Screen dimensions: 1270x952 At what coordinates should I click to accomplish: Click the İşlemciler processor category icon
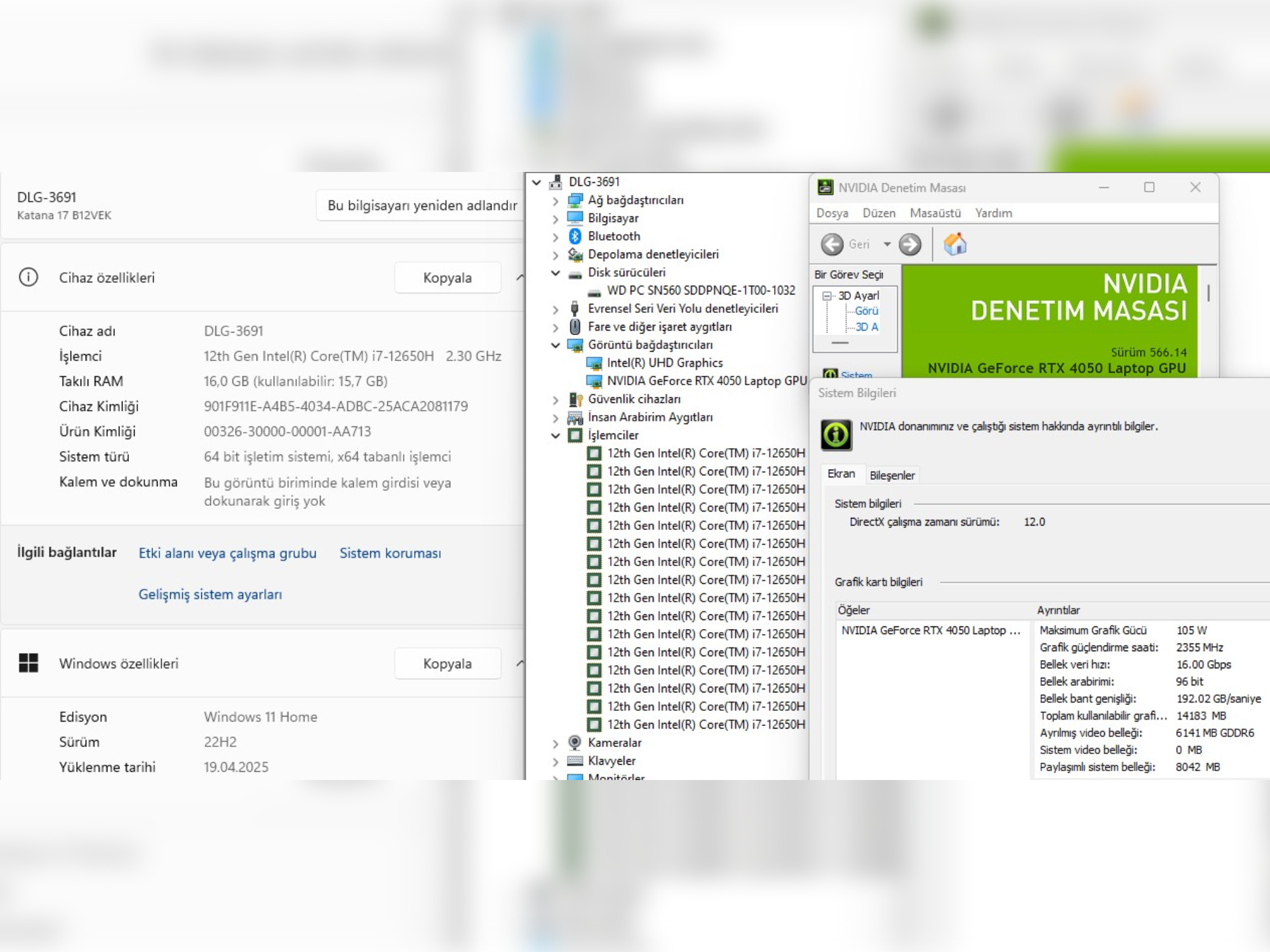(x=575, y=435)
